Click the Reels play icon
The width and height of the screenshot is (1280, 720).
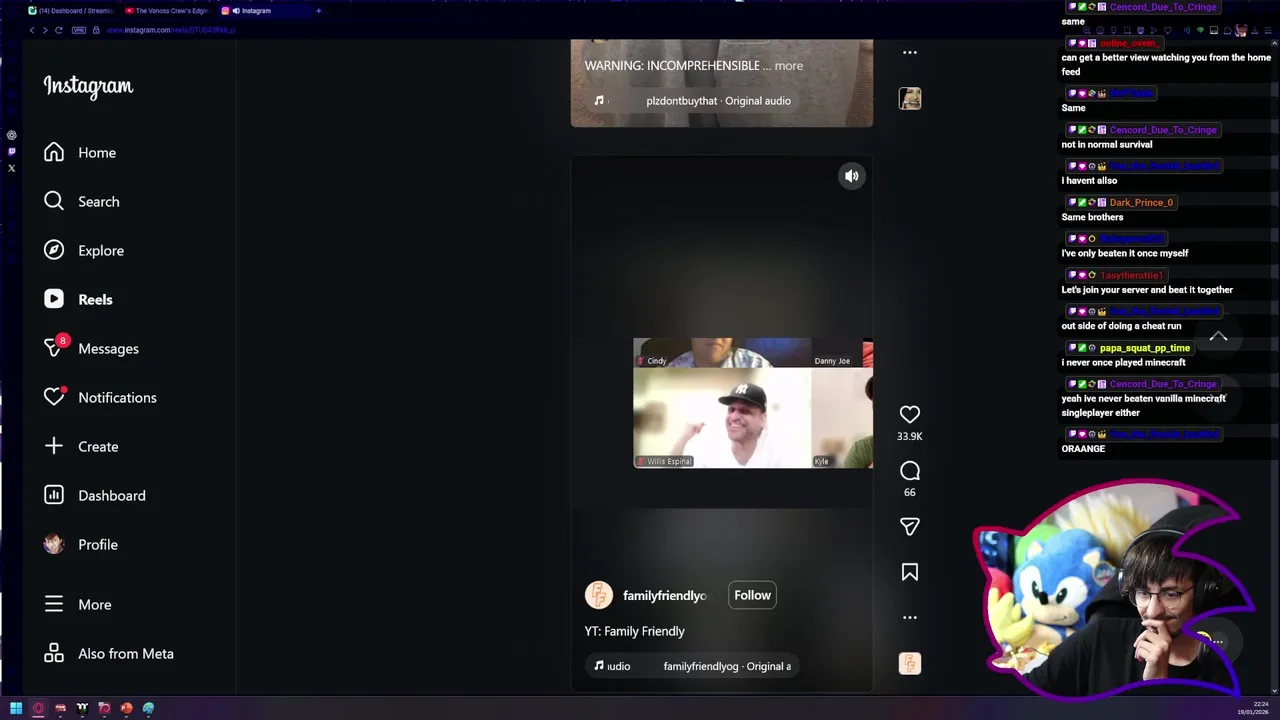54,300
